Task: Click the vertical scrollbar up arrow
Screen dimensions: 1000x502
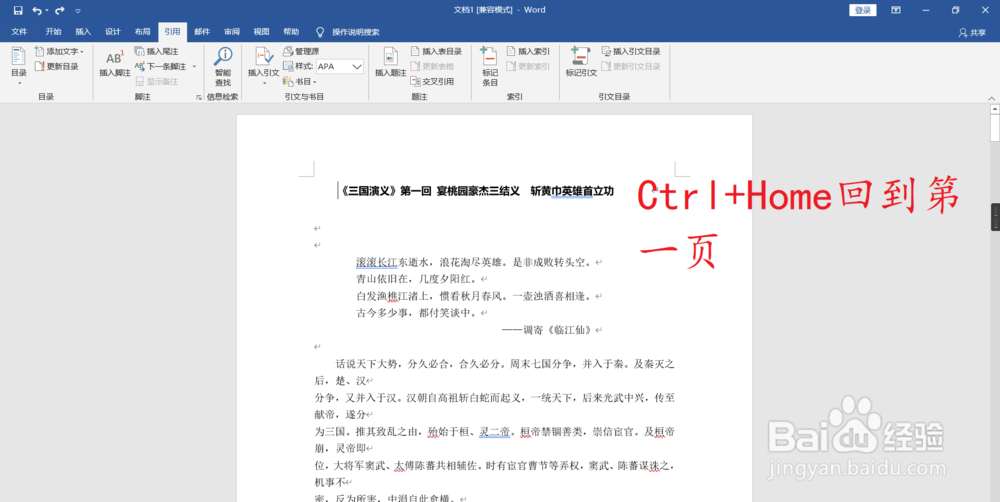Action: pos(994,110)
